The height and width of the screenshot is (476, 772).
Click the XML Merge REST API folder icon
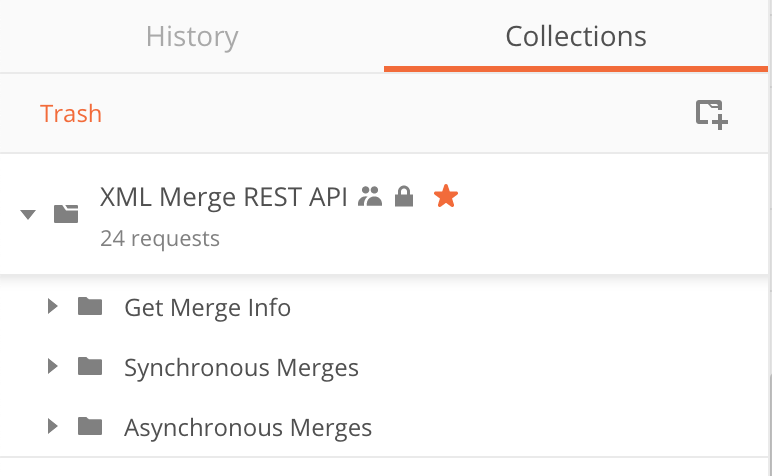coord(67,213)
